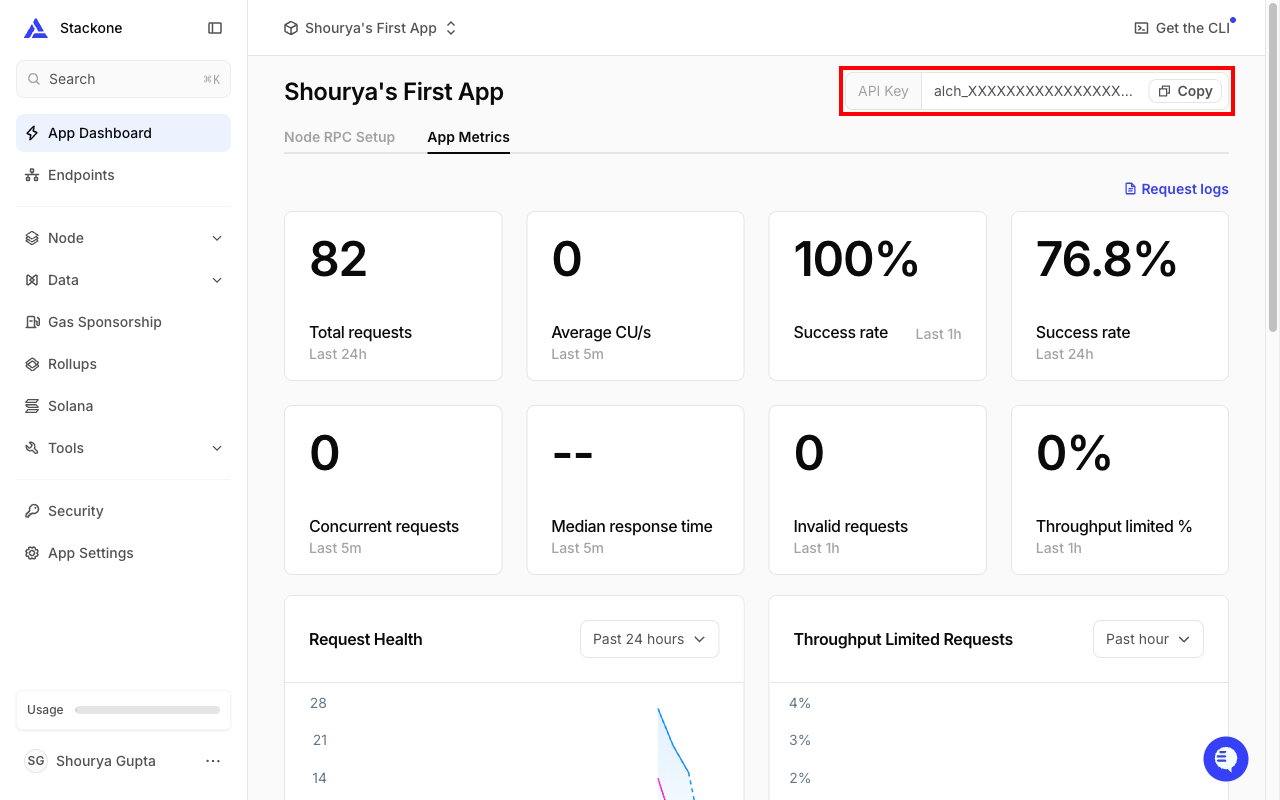Click the Data sidebar icon

(32, 280)
